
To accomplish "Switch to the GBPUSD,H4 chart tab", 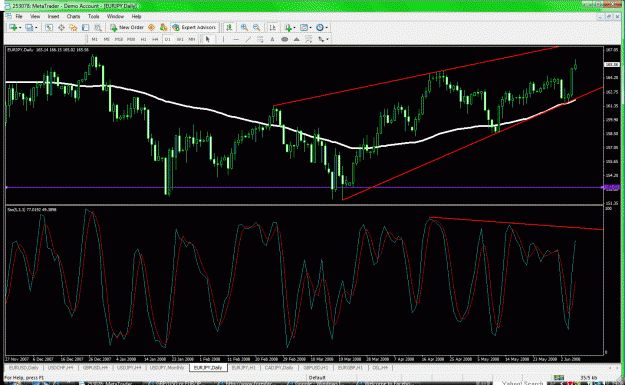I will 95,367.
